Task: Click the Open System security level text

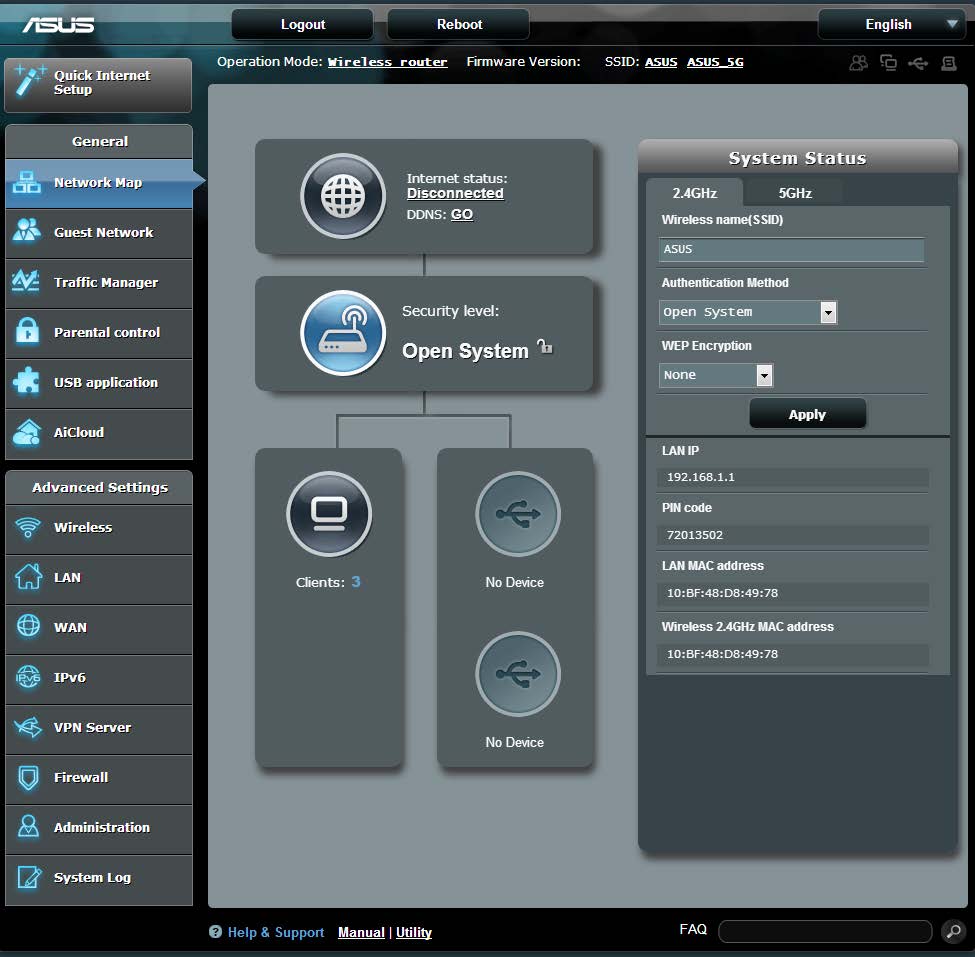Action: (x=465, y=351)
